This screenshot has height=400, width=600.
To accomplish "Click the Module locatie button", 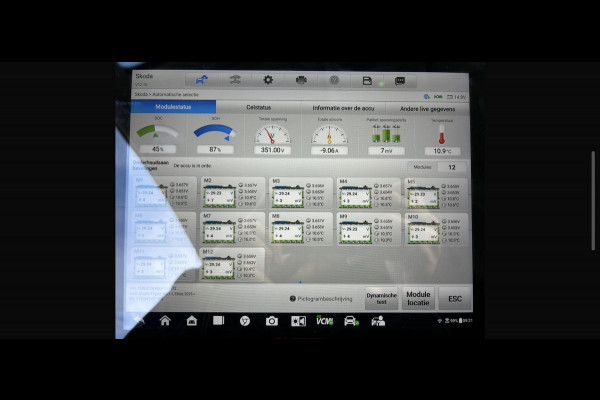I will [x=418, y=299].
